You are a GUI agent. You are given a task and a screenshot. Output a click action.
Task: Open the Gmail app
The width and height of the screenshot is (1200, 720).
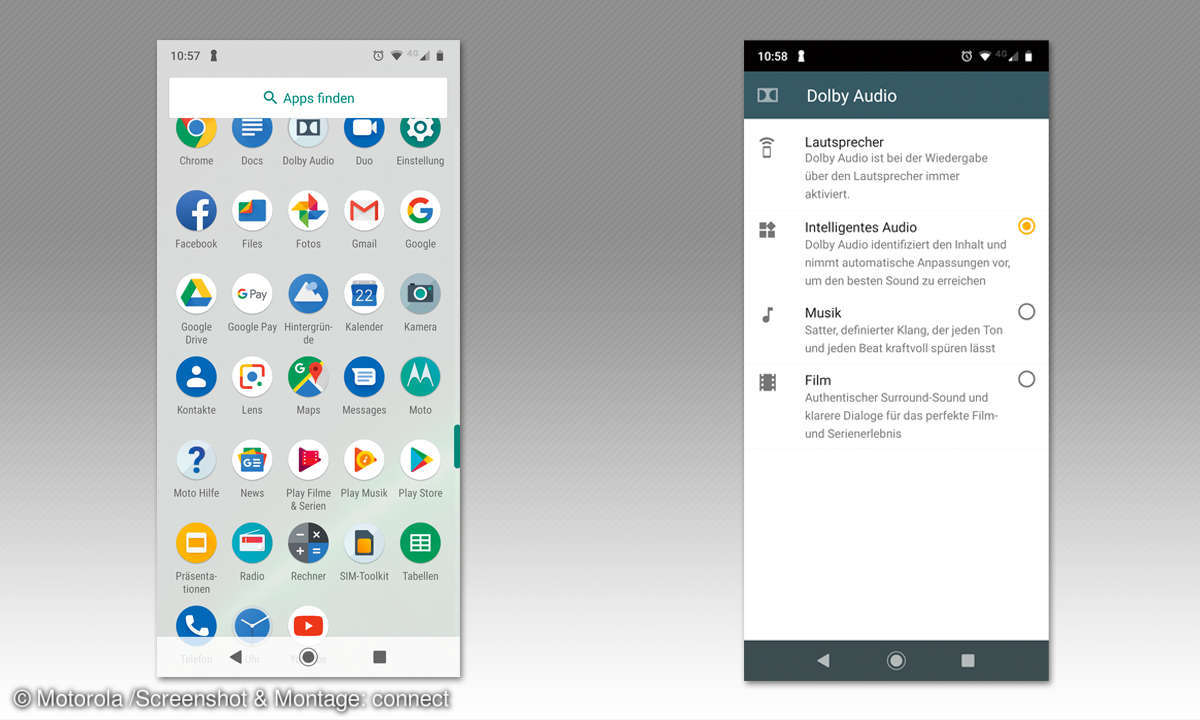click(364, 211)
